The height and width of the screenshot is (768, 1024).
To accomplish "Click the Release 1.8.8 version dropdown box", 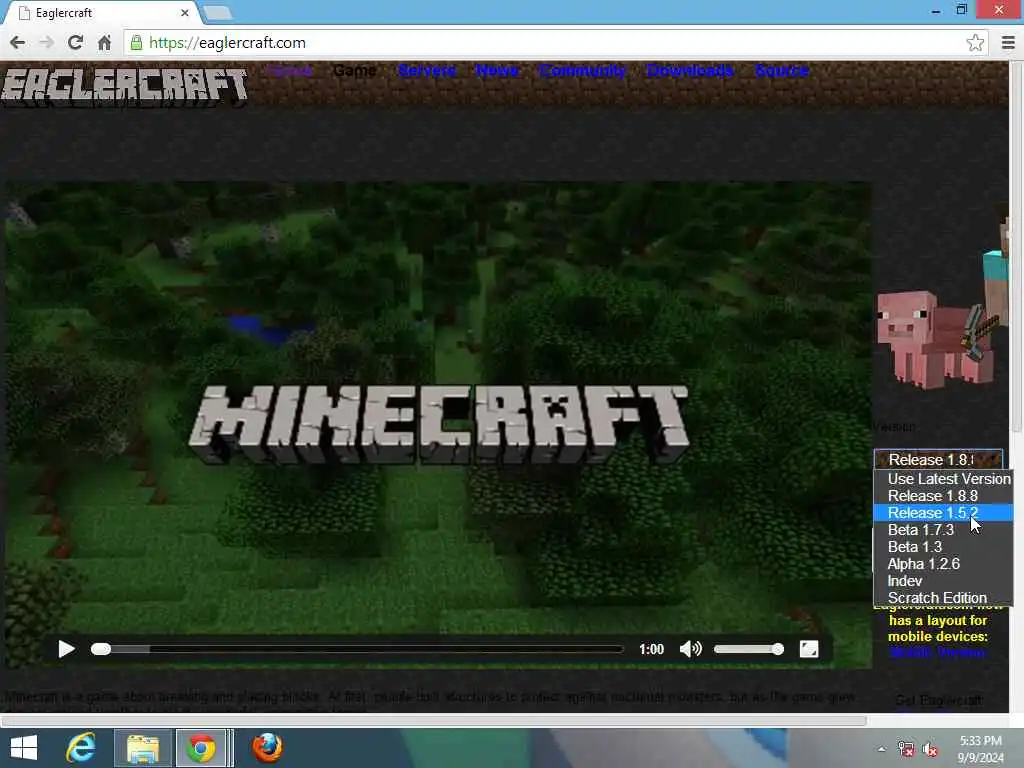I will [938, 460].
